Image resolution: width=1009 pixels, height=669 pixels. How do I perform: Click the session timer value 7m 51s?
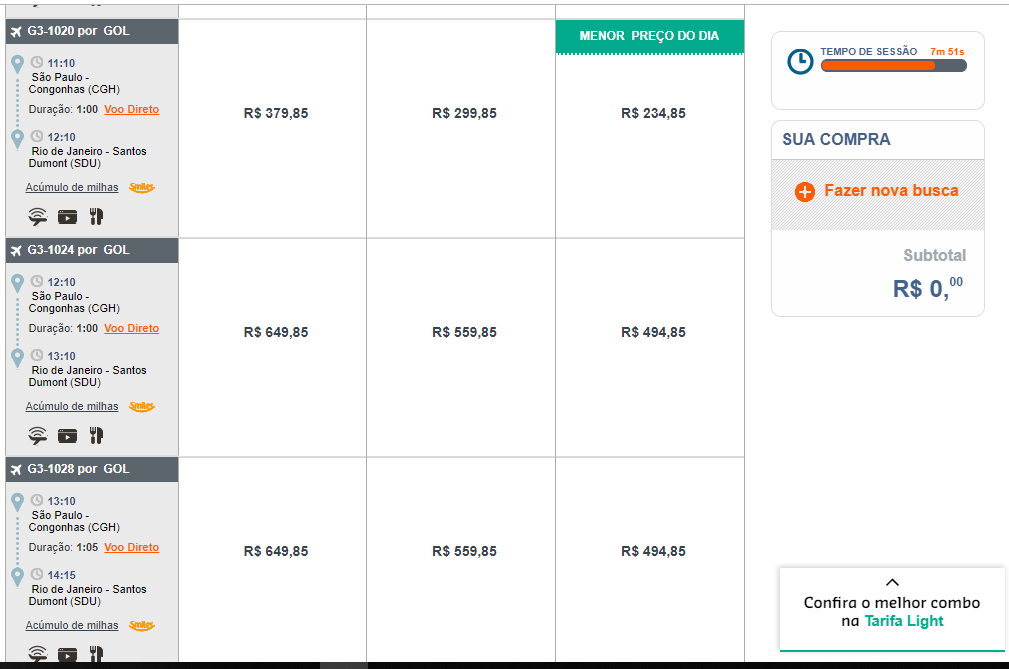point(947,51)
